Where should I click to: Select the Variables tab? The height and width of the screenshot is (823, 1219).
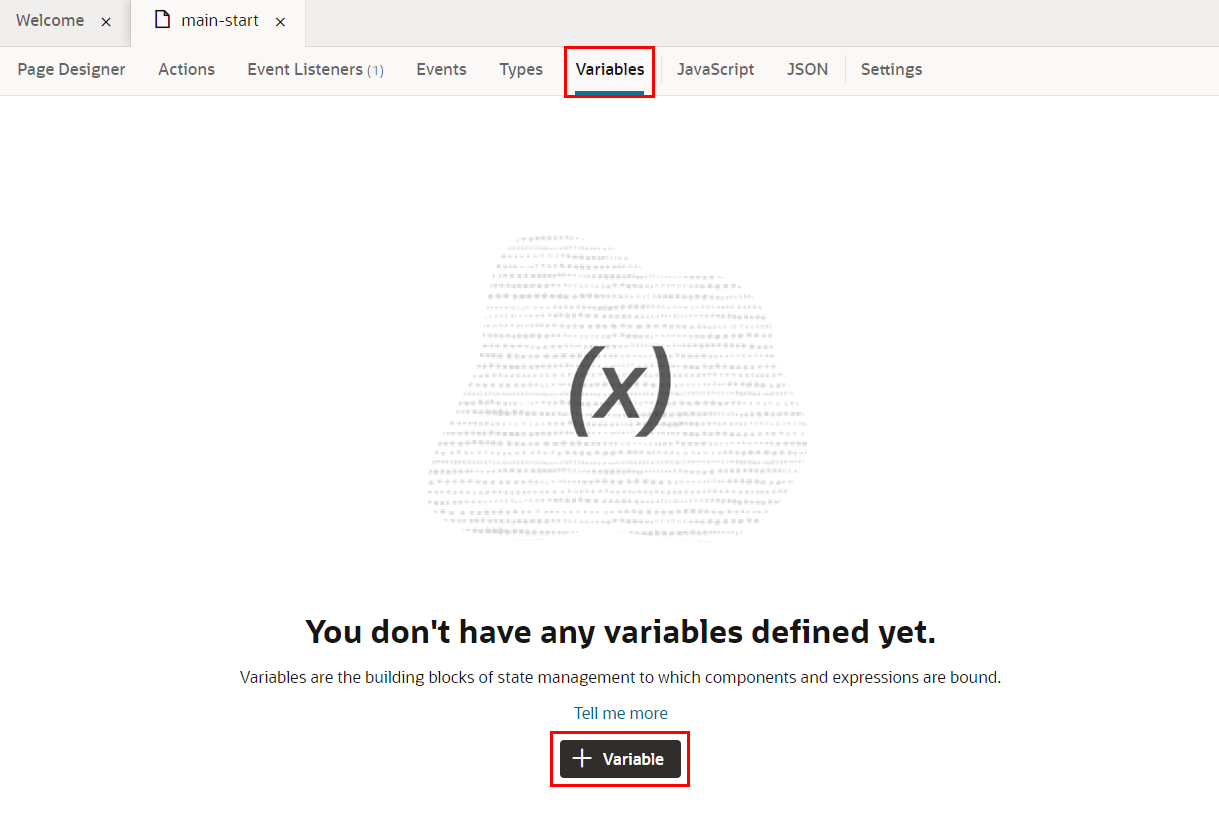(610, 69)
